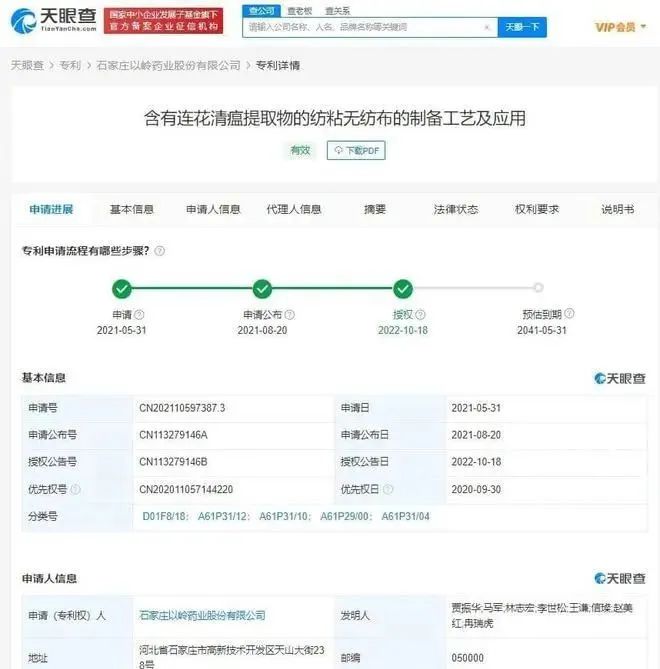The width and height of the screenshot is (660, 669).
Task: Click classification code A61P29/00
Action: point(345,516)
